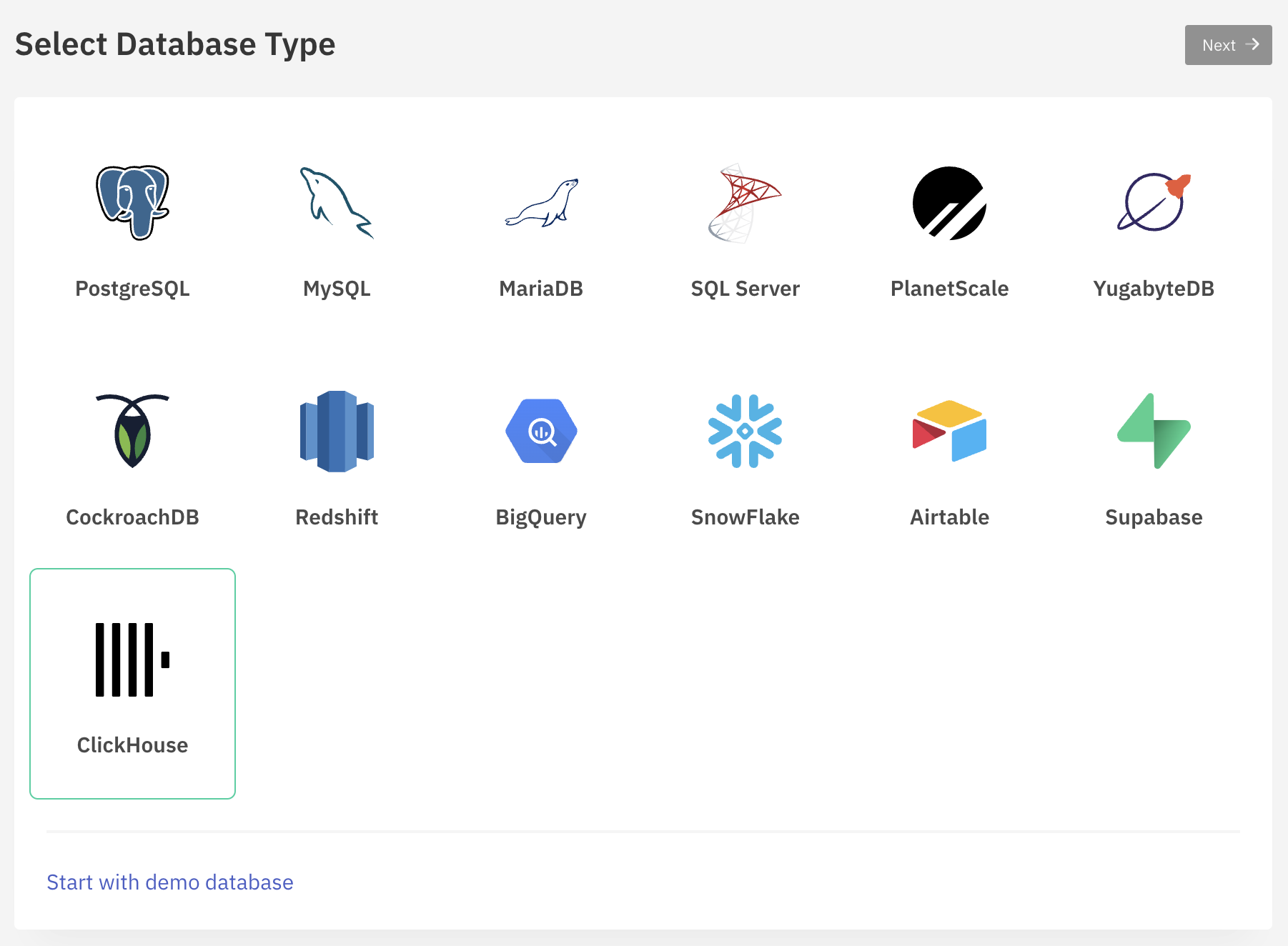The height and width of the screenshot is (946, 1288).
Task: Select the SnowFlake snowflake icon
Action: pyautogui.click(x=745, y=431)
